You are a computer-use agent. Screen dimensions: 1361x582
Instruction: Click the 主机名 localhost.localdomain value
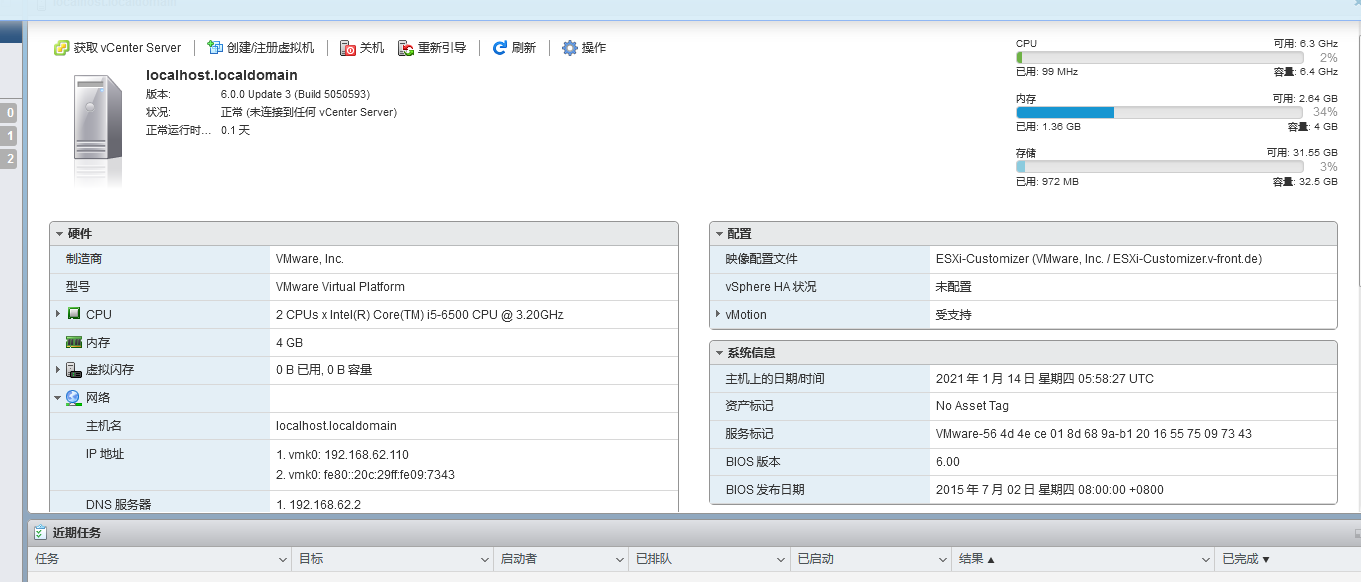click(336, 426)
